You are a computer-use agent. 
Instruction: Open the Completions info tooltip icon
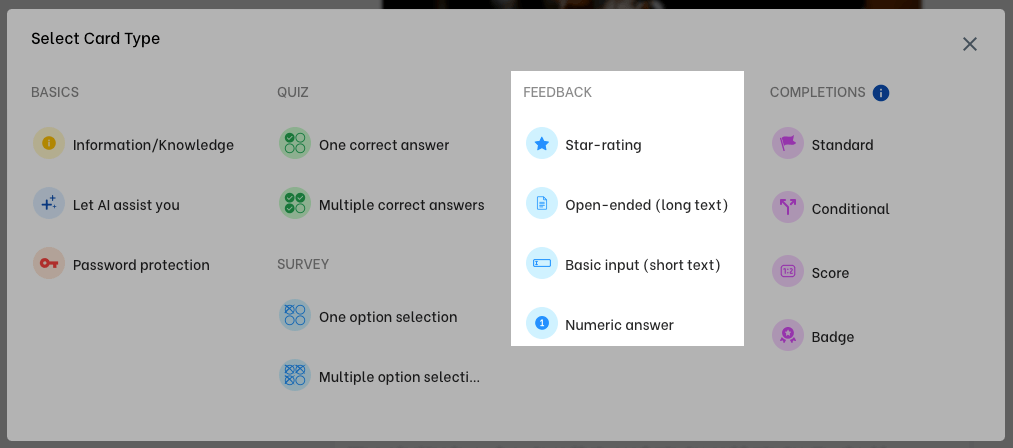tap(881, 93)
